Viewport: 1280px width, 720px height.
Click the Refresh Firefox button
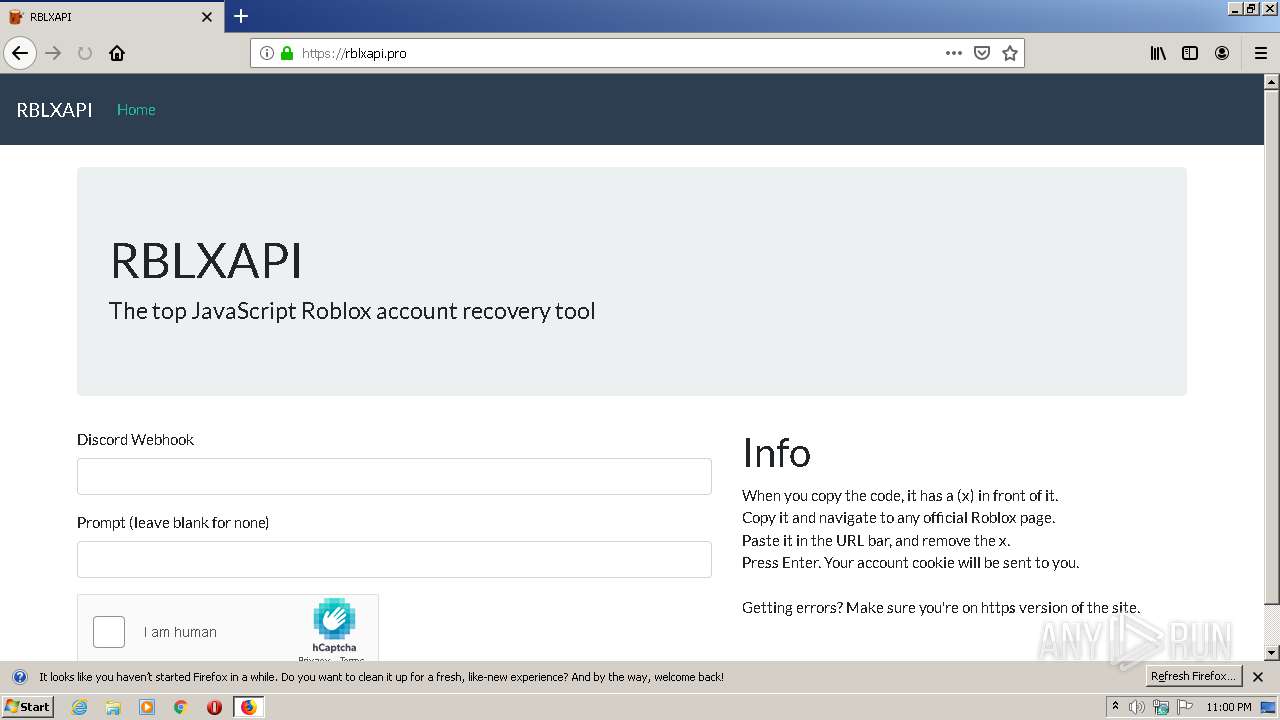click(1193, 677)
